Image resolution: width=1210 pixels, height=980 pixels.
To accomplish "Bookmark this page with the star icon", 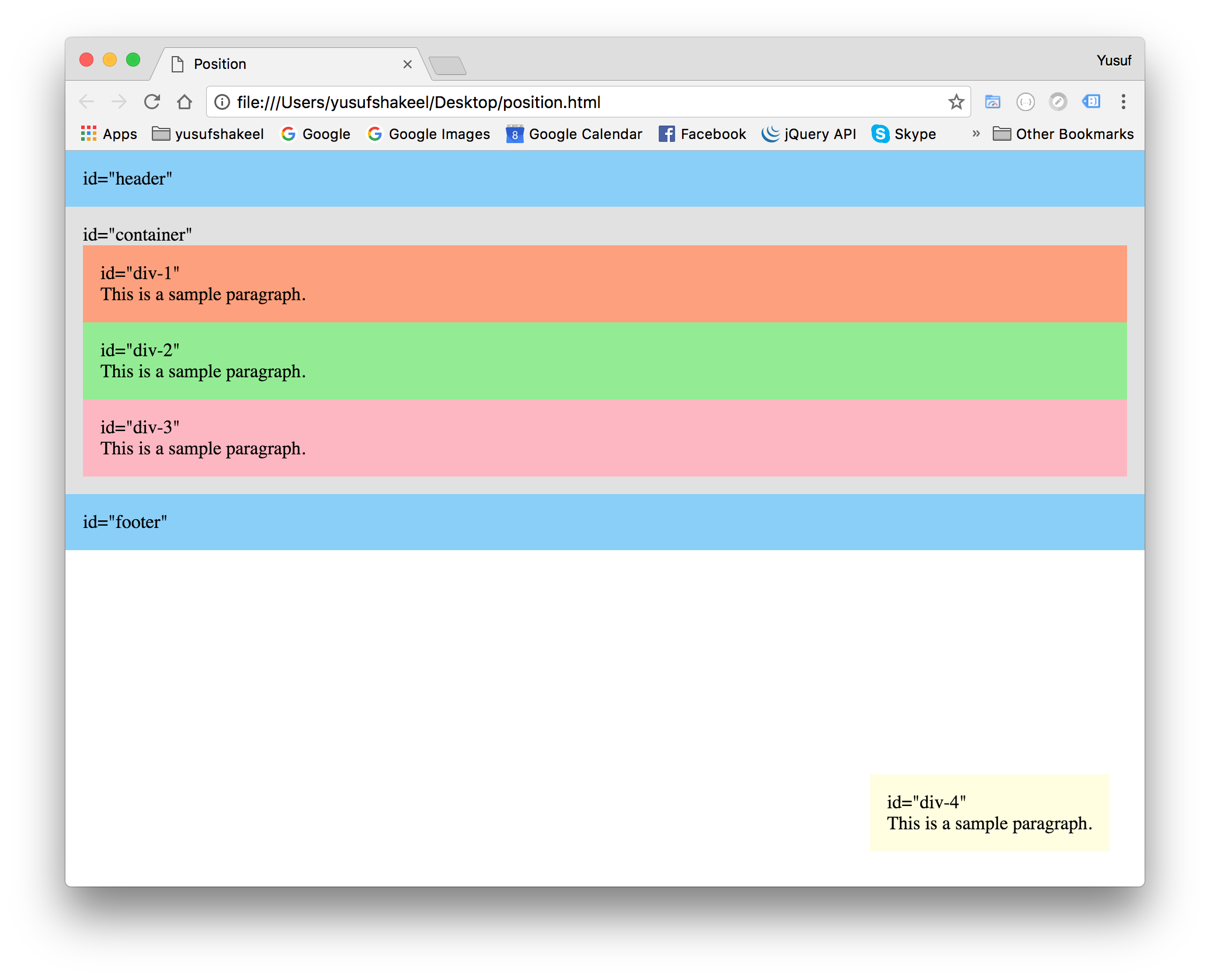I will coord(956,102).
